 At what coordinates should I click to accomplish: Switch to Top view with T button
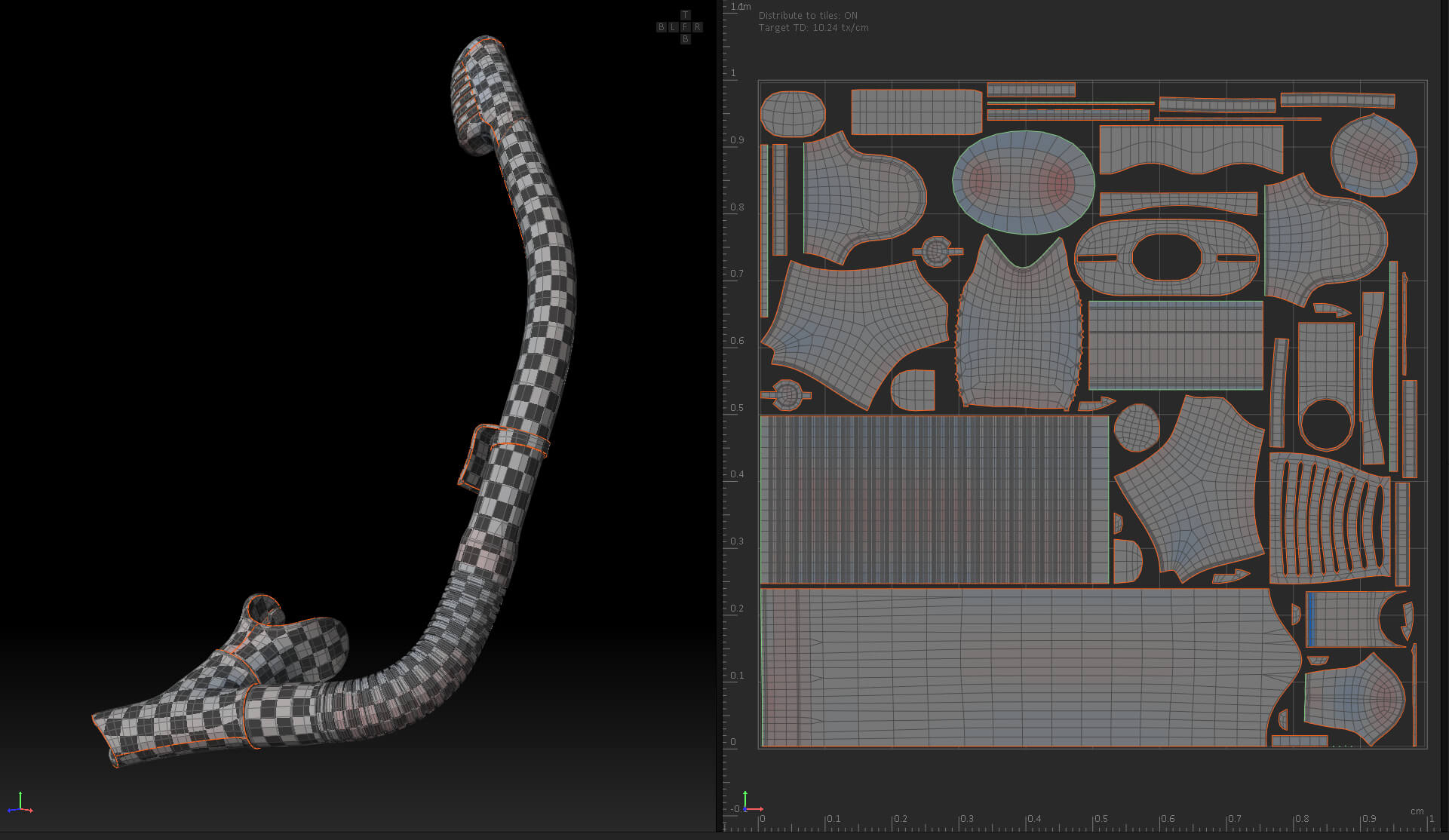685,15
